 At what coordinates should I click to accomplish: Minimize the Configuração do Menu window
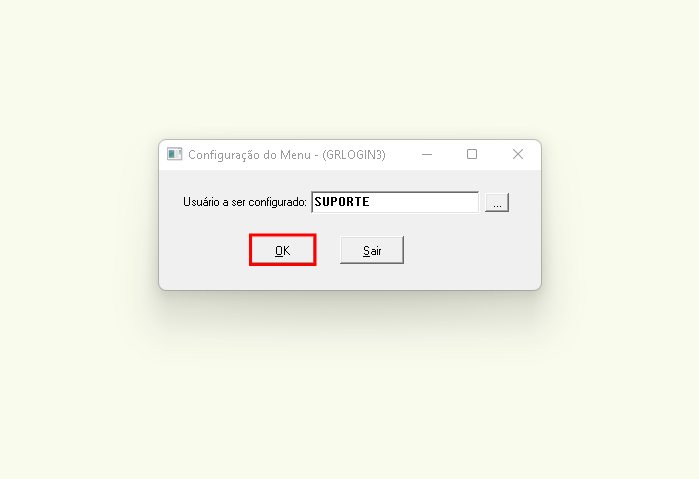point(427,154)
